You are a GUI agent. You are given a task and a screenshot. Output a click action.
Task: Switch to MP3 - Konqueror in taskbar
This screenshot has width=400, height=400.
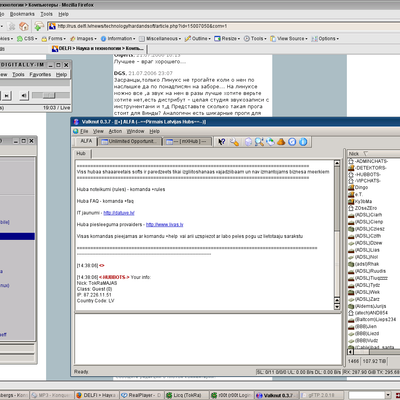coord(51,395)
